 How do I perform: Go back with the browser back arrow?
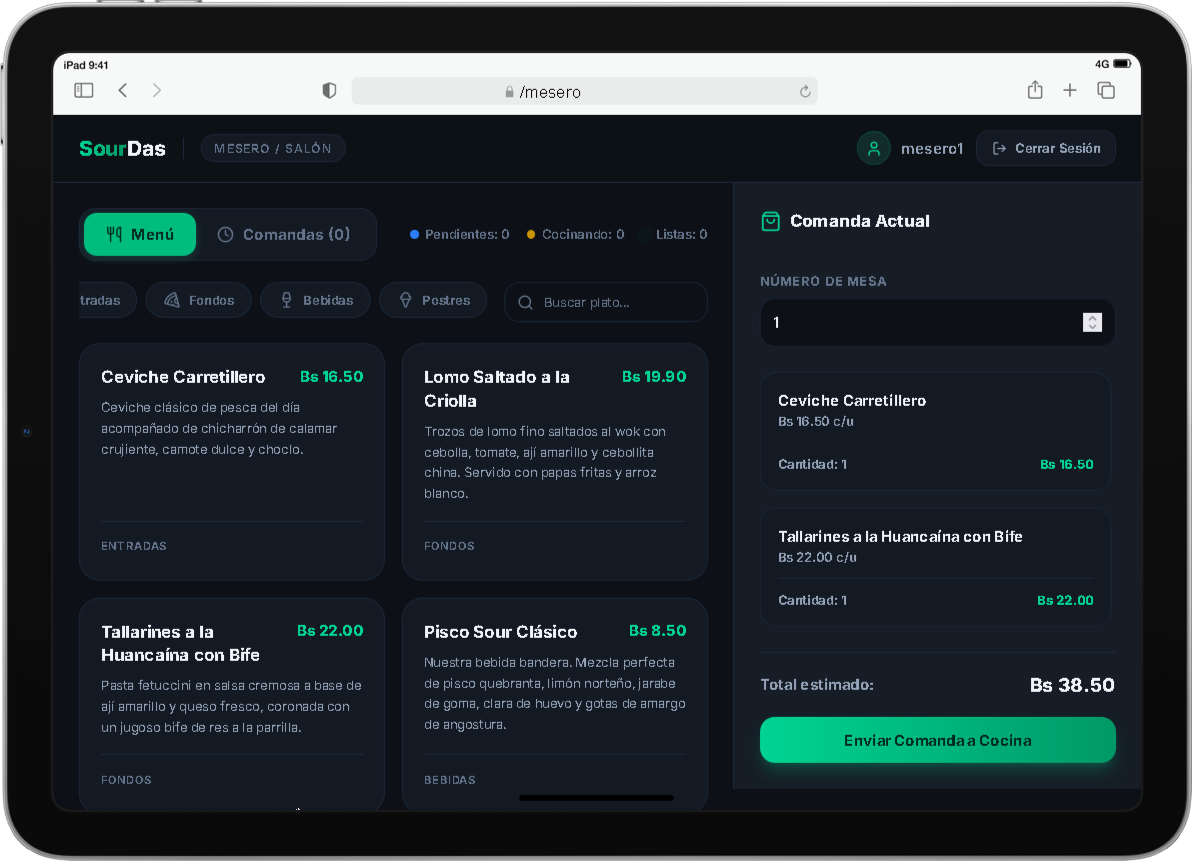(x=122, y=90)
